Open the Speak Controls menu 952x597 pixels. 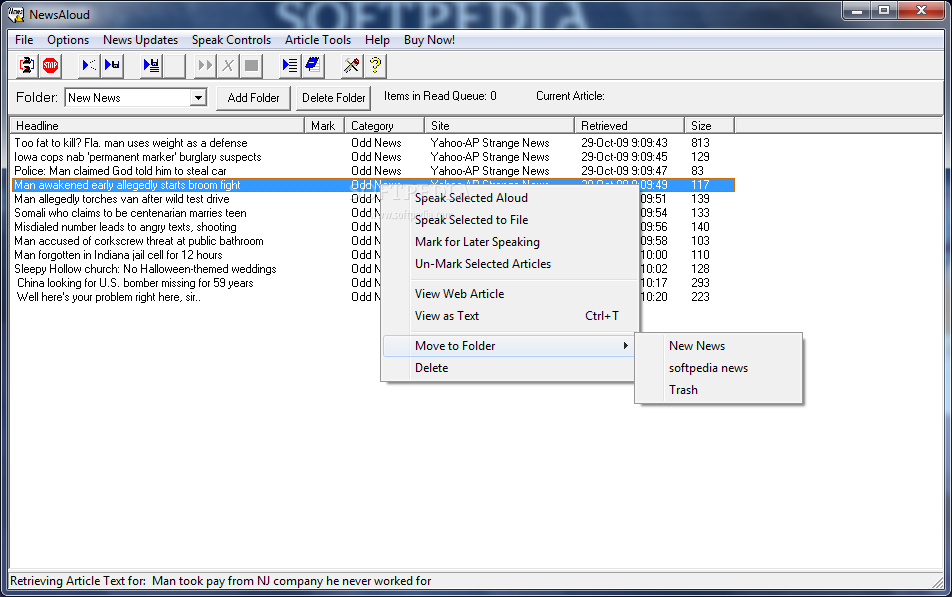click(x=231, y=40)
